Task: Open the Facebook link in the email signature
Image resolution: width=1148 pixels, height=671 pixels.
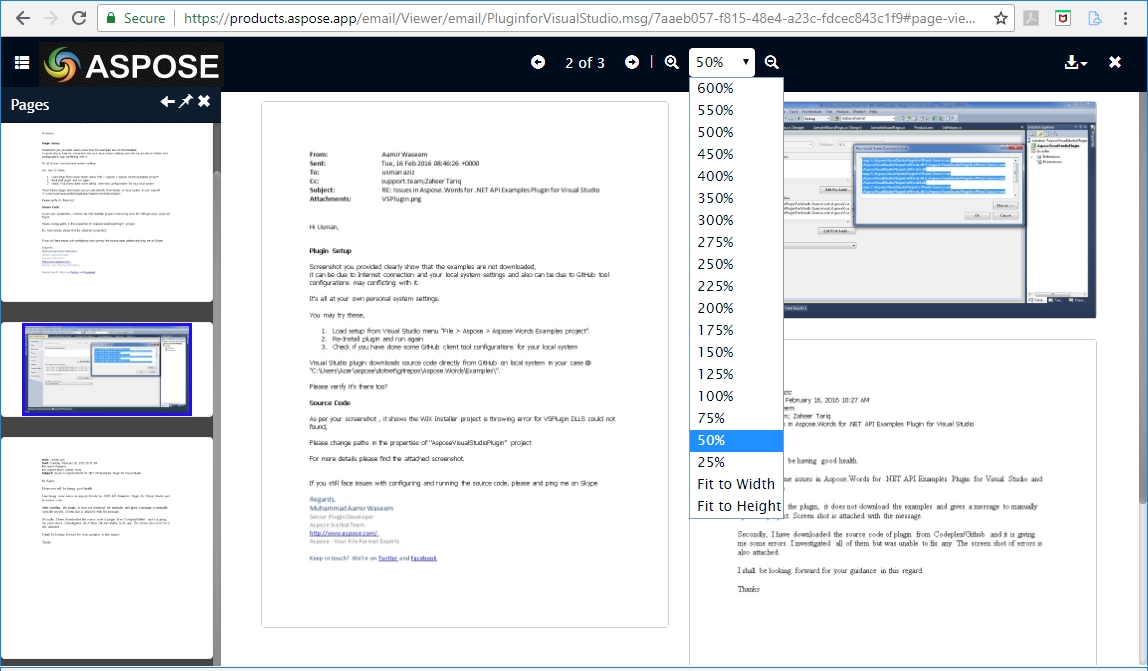Action: point(423,558)
